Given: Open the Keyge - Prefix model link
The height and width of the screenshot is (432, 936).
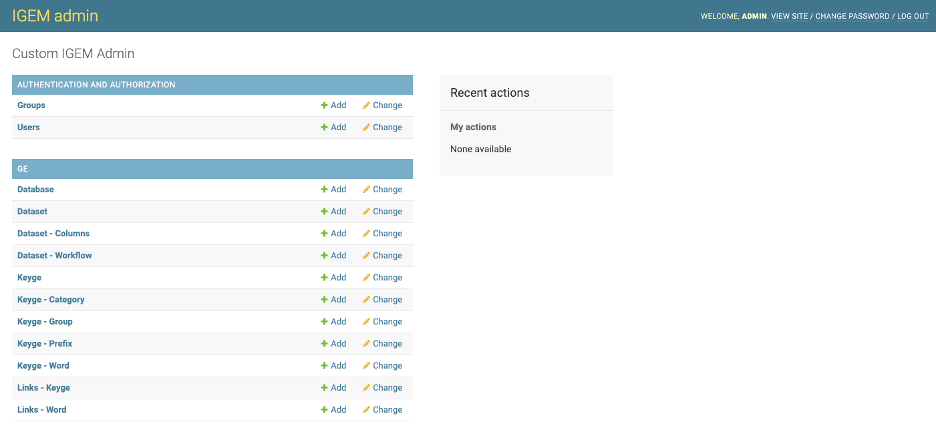Looking at the screenshot, I should click(x=45, y=344).
